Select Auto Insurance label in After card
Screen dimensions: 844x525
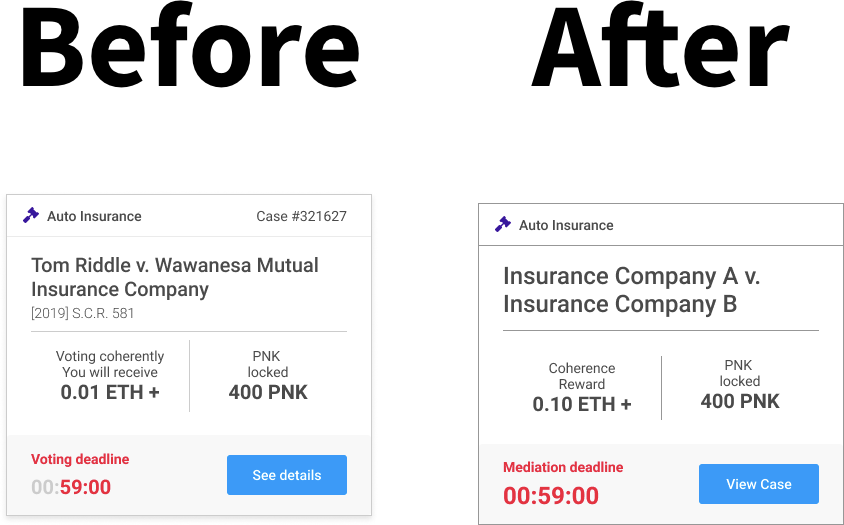point(566,226)
